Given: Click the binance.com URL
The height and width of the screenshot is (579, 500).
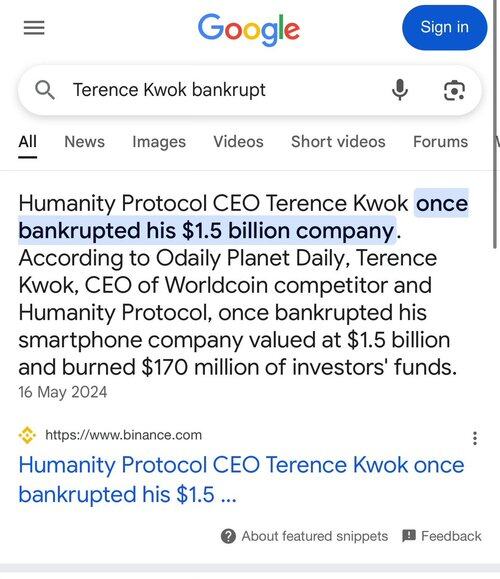Looking at the screenshot, I should pos(124,435).
